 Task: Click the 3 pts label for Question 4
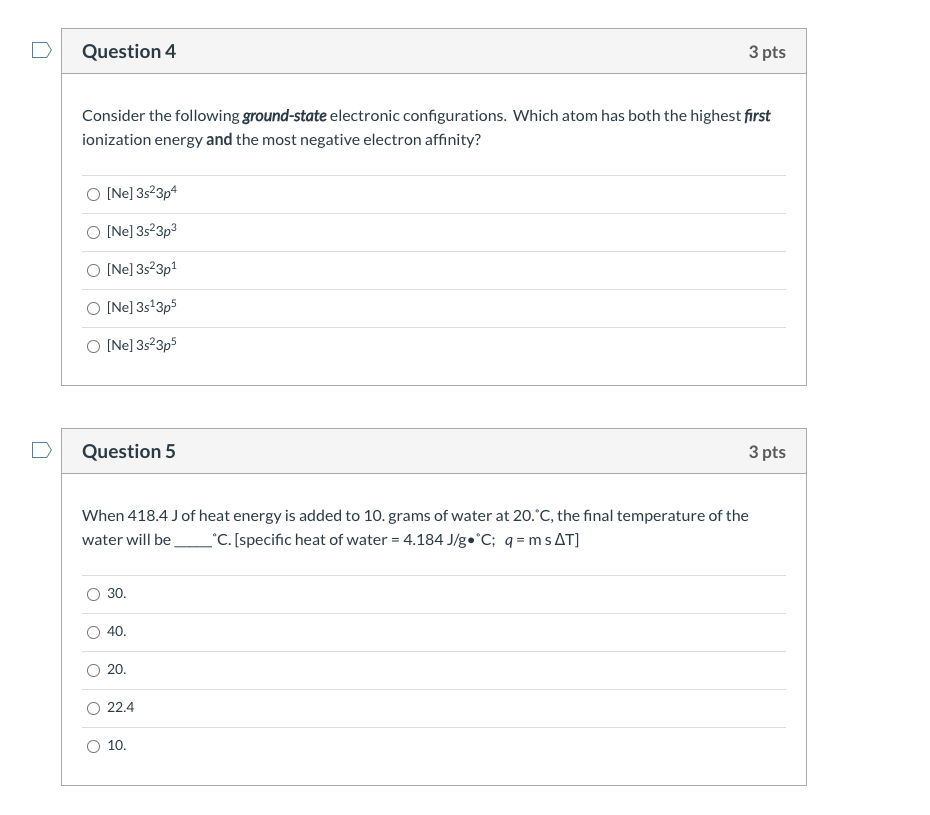click(767, 51)
